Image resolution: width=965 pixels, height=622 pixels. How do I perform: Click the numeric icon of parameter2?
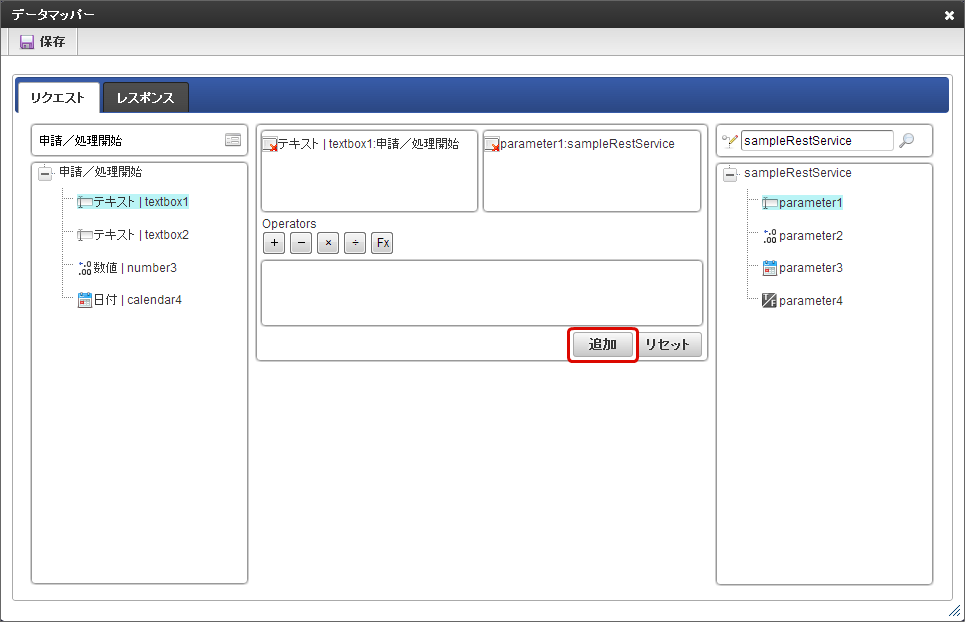tap(770, 236)
